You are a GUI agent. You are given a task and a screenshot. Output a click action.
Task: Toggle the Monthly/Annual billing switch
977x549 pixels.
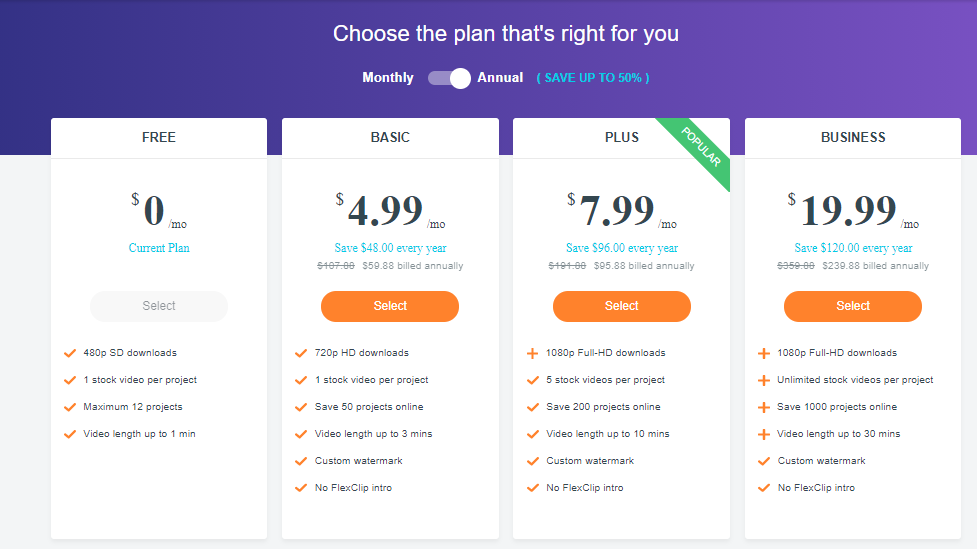pyautogui.click(x=449, y=78)
